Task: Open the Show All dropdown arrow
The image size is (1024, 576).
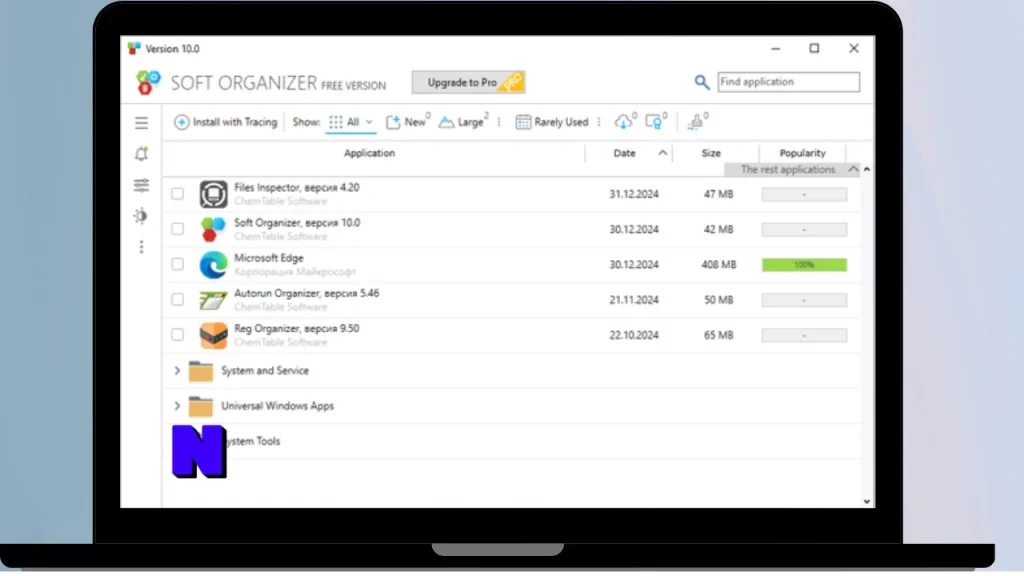Action: 369,122
